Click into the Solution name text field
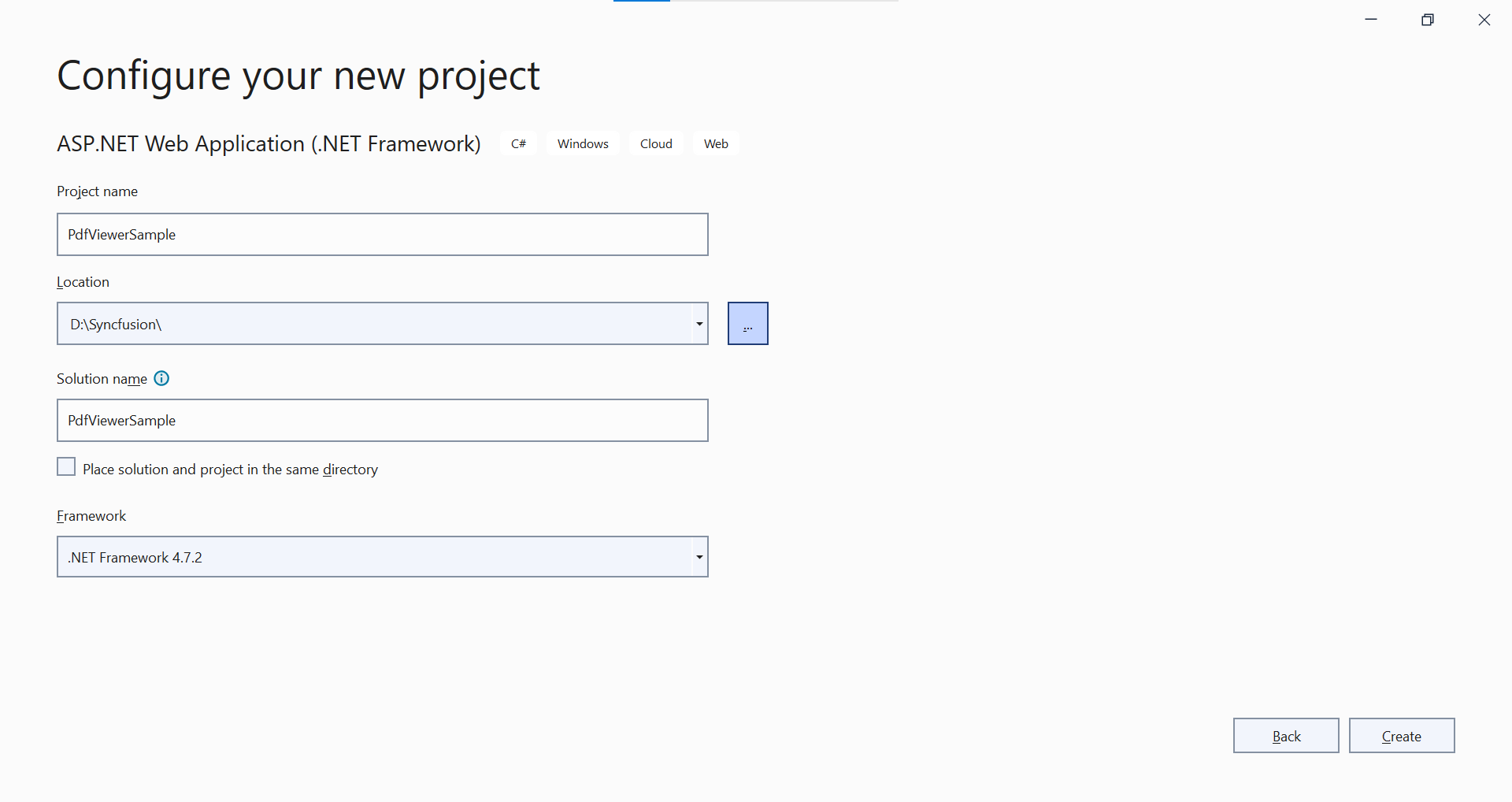 tap(382, 421)
